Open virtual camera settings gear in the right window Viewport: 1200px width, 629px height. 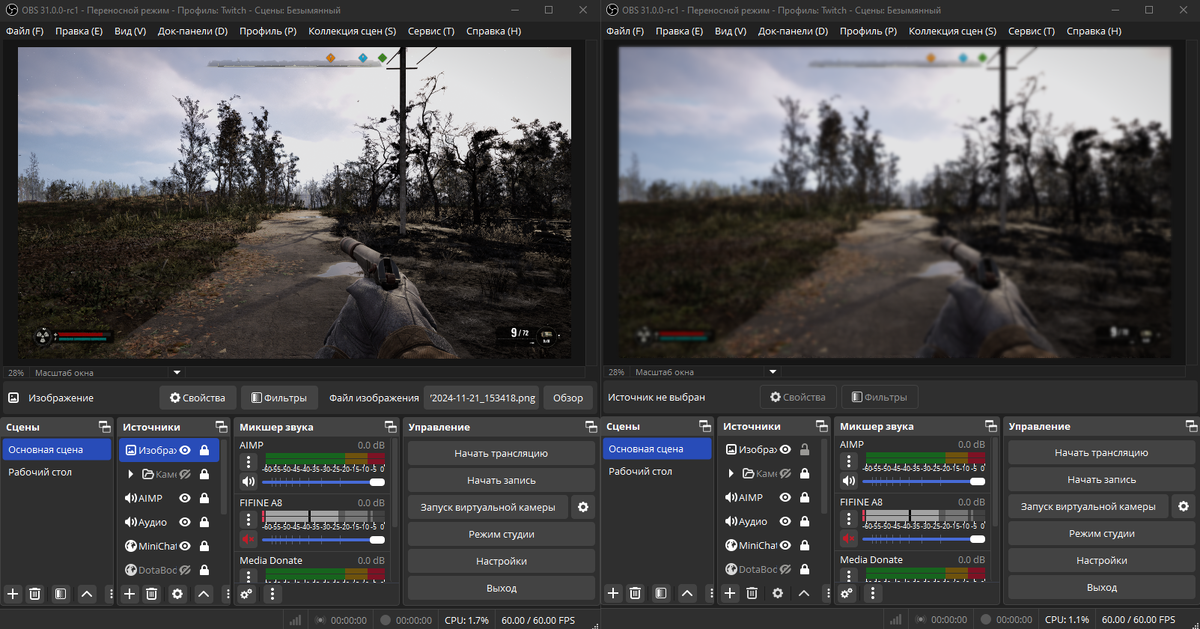pos(1183,507)
